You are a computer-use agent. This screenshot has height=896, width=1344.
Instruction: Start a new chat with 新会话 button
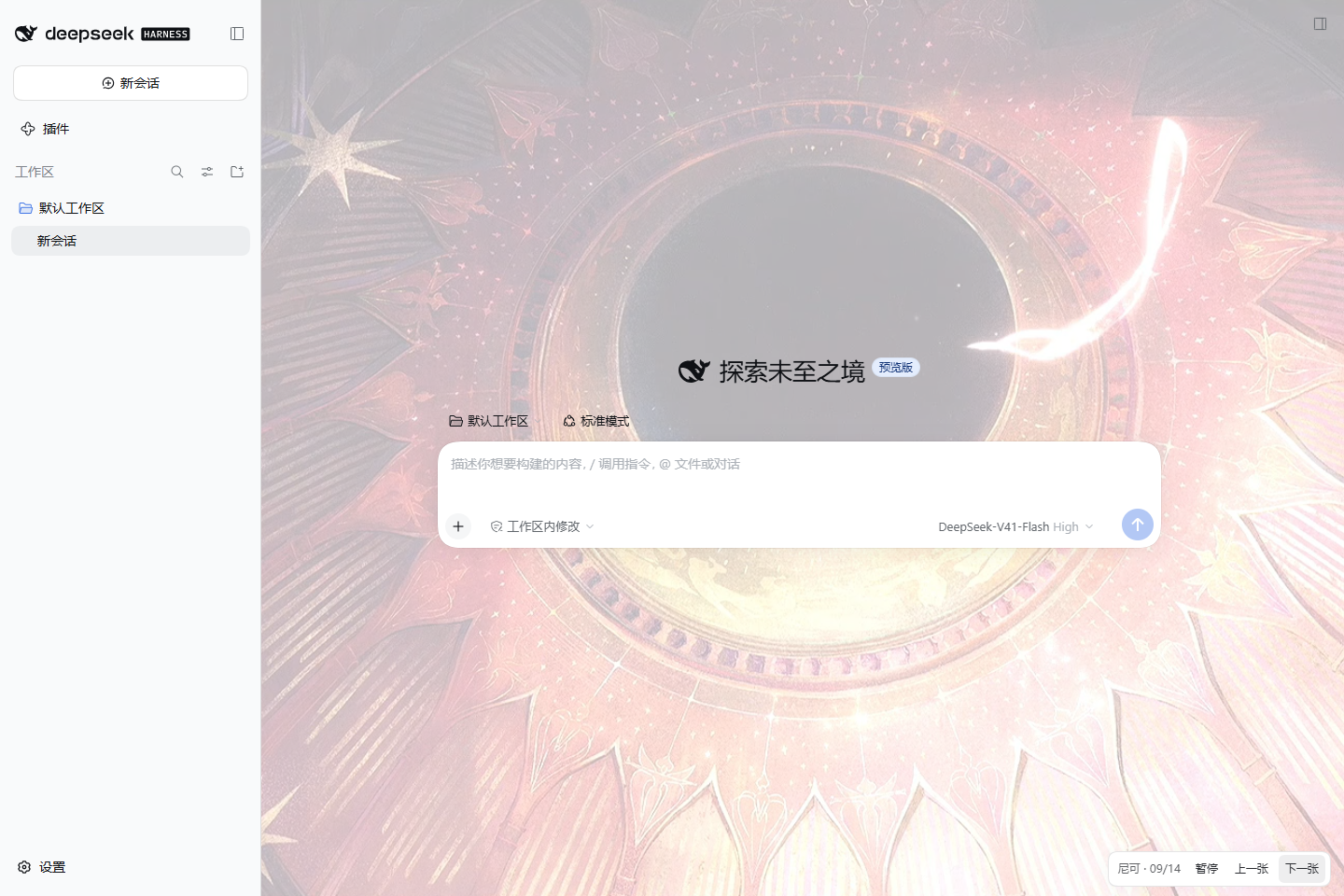(x=131, y=83)
